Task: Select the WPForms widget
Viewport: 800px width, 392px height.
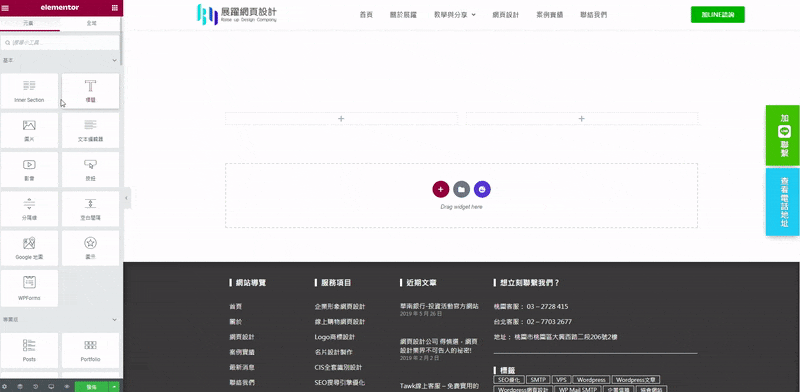Action: tap(30, 288)
